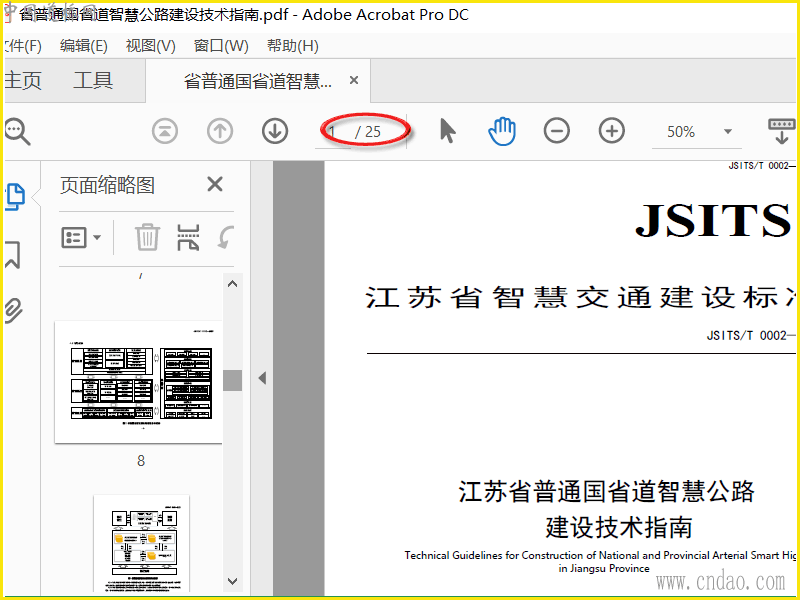The image size is (800, 600).
Task: Open zoom level dropdown arrow
Action: [x=728, y=132]
